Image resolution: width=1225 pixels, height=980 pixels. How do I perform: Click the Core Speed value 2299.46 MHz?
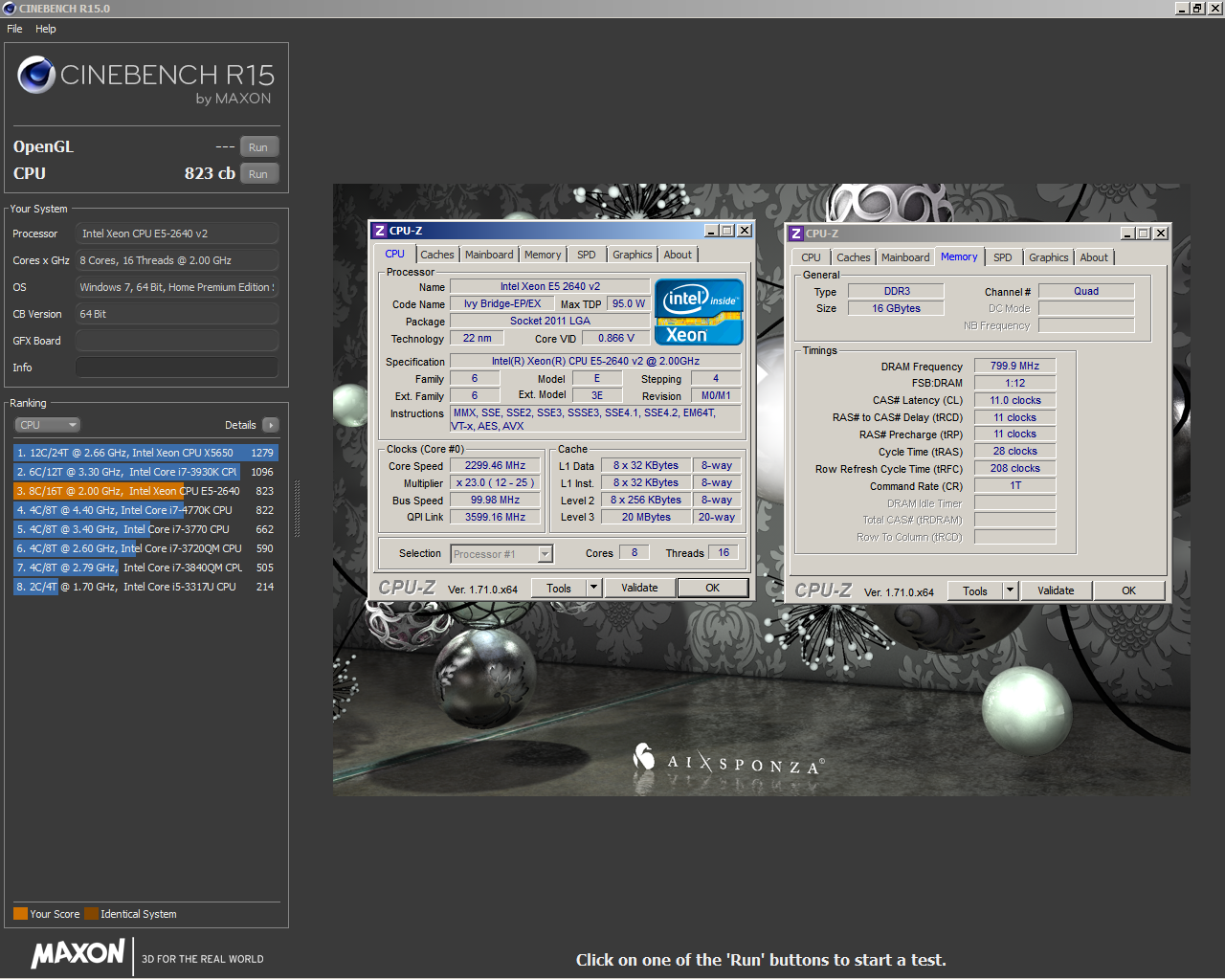tap(495, 466)
